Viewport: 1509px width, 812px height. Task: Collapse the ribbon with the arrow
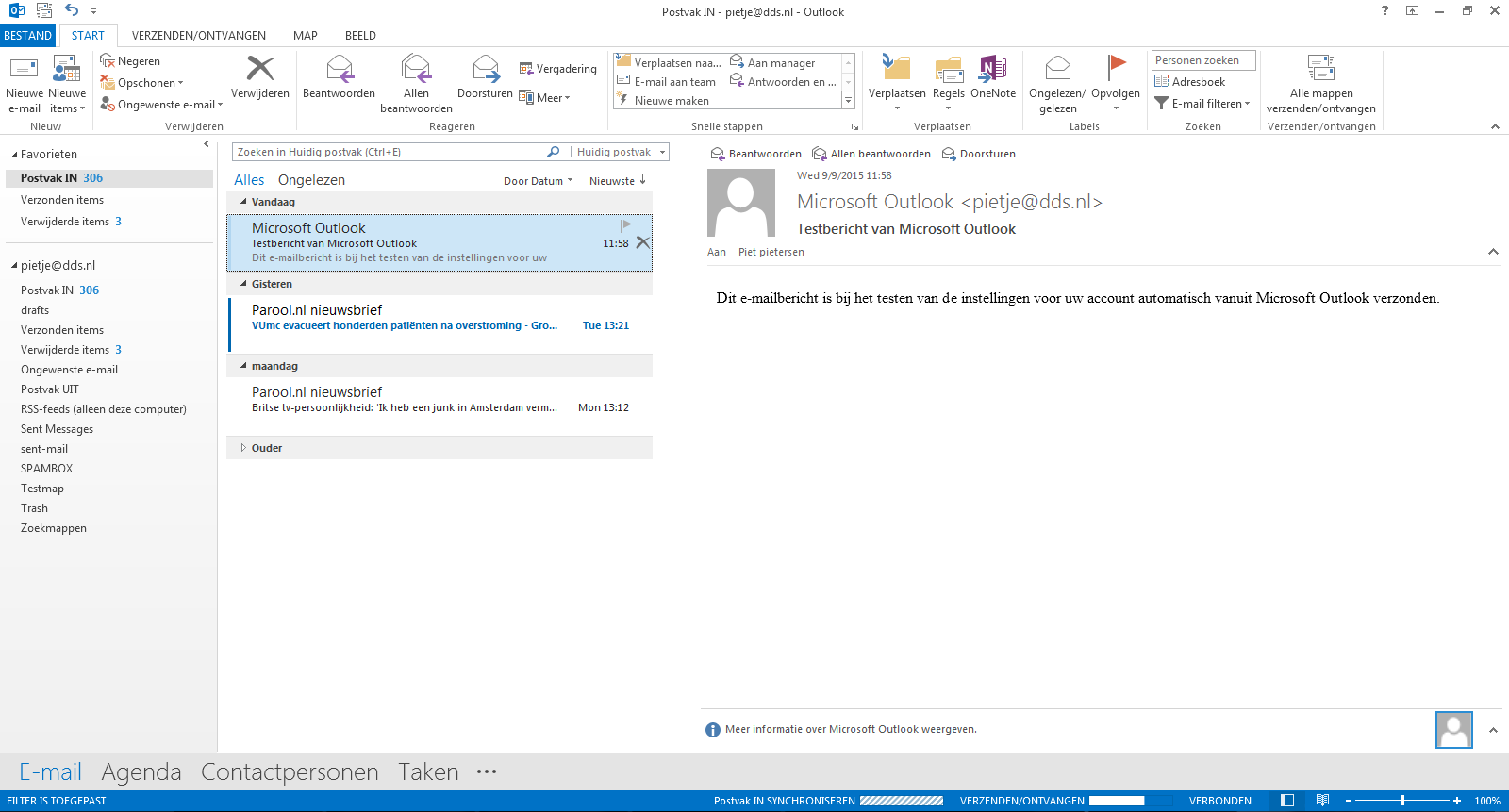click(x=1495, y=126)
